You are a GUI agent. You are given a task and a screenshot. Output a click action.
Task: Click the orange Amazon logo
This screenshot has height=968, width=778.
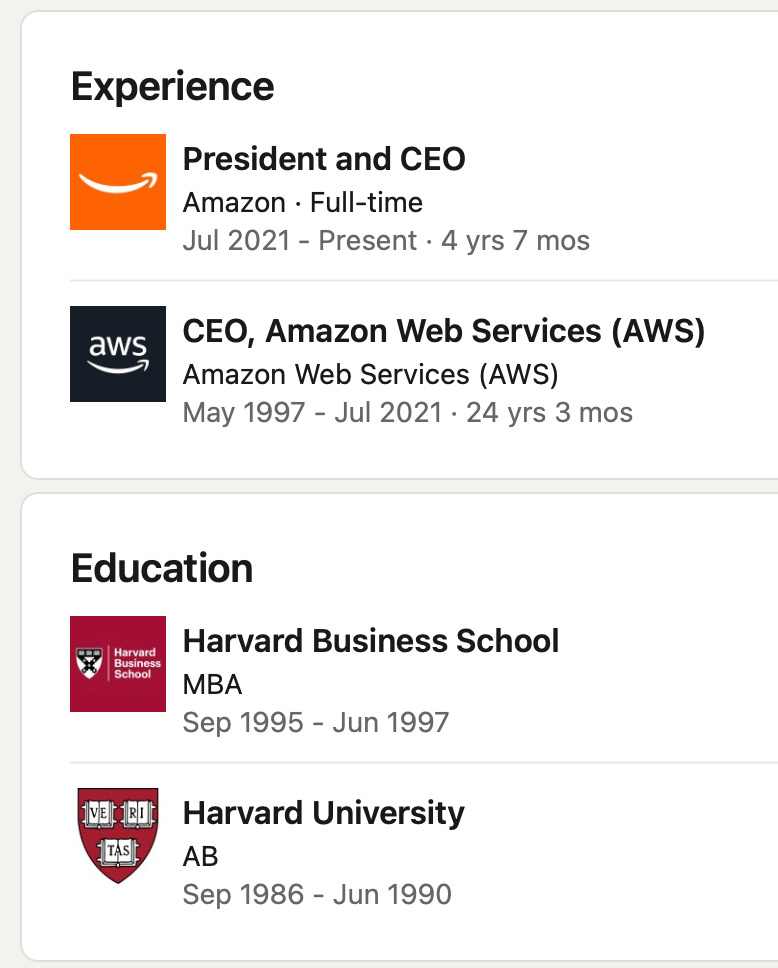(118, 182)
